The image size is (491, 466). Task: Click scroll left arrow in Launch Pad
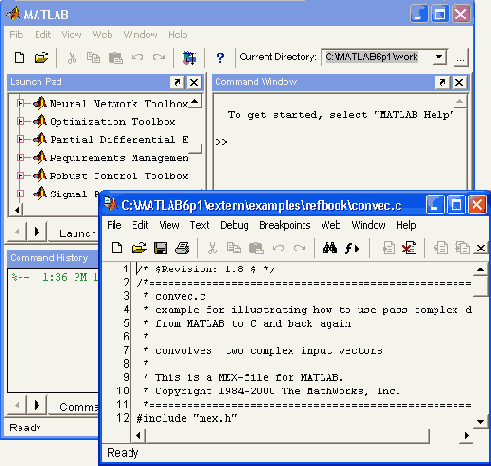pos(17,210)
